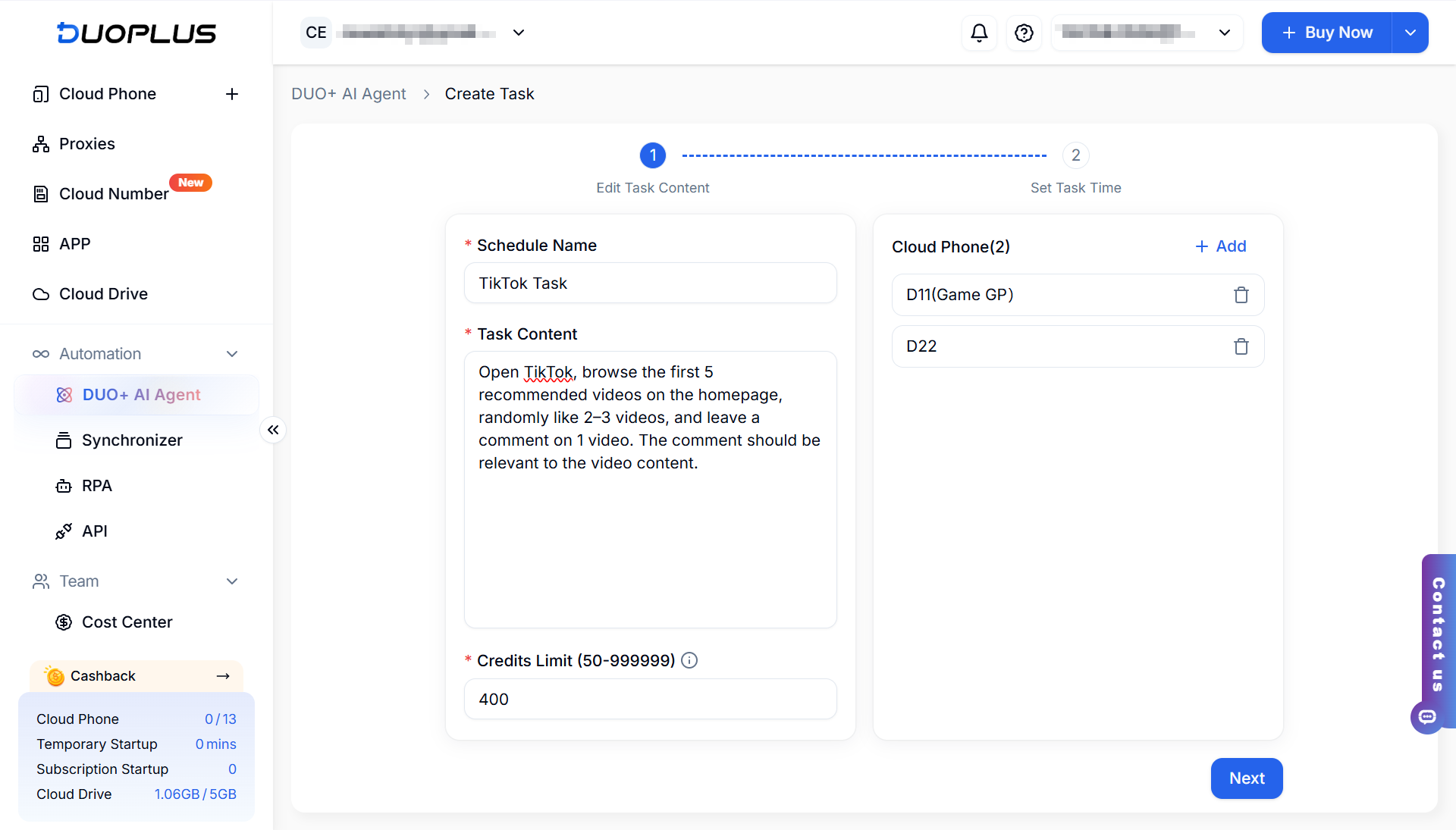1456x830 pixels.
Task: Open the Cloud Phone section
Action: [108, 94]
